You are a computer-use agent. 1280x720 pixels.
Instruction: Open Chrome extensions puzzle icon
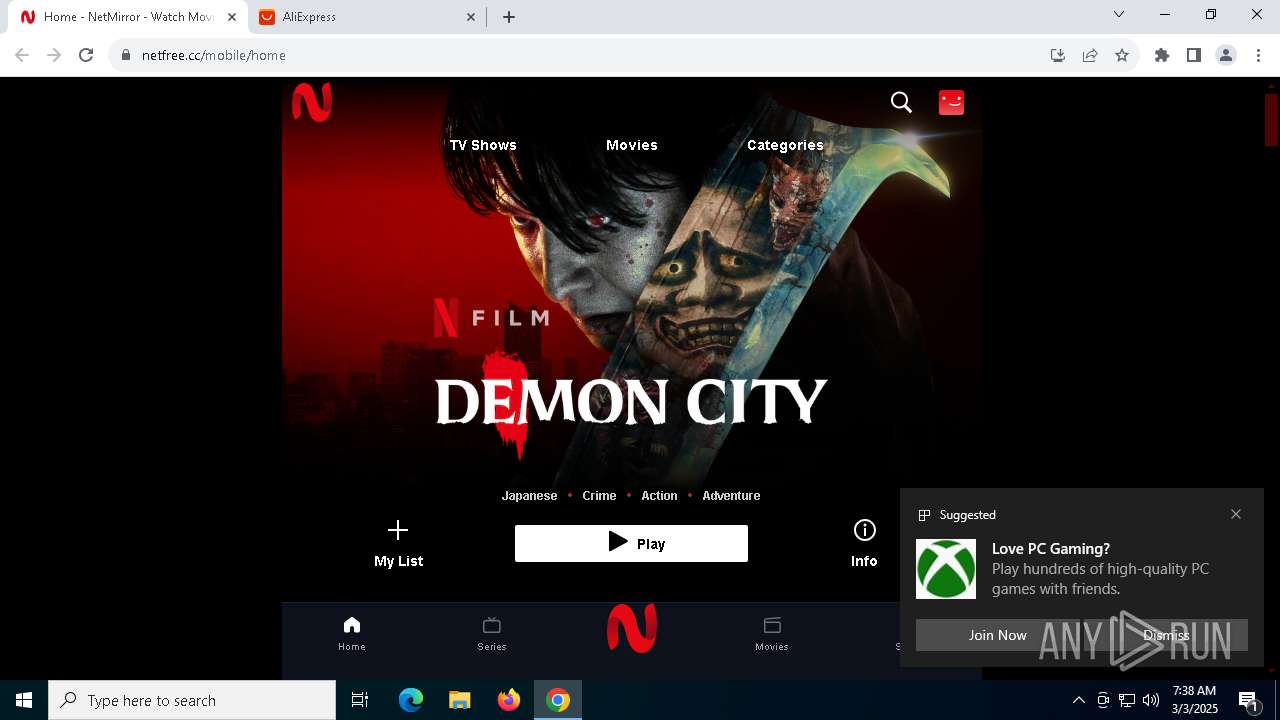pyautogui.click(x=1162, y=55)
